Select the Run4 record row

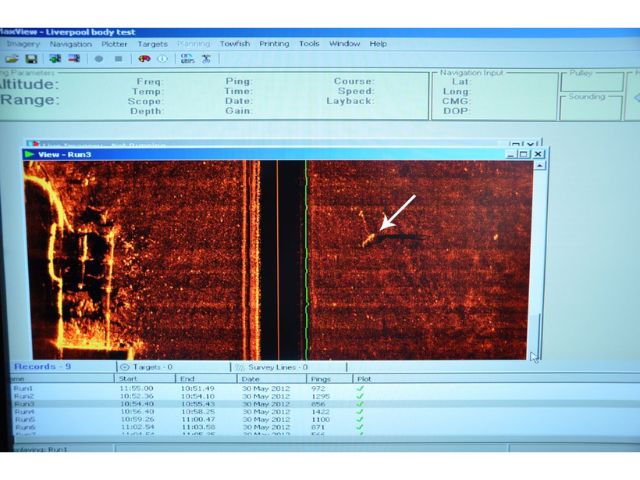tap(325, 412)
